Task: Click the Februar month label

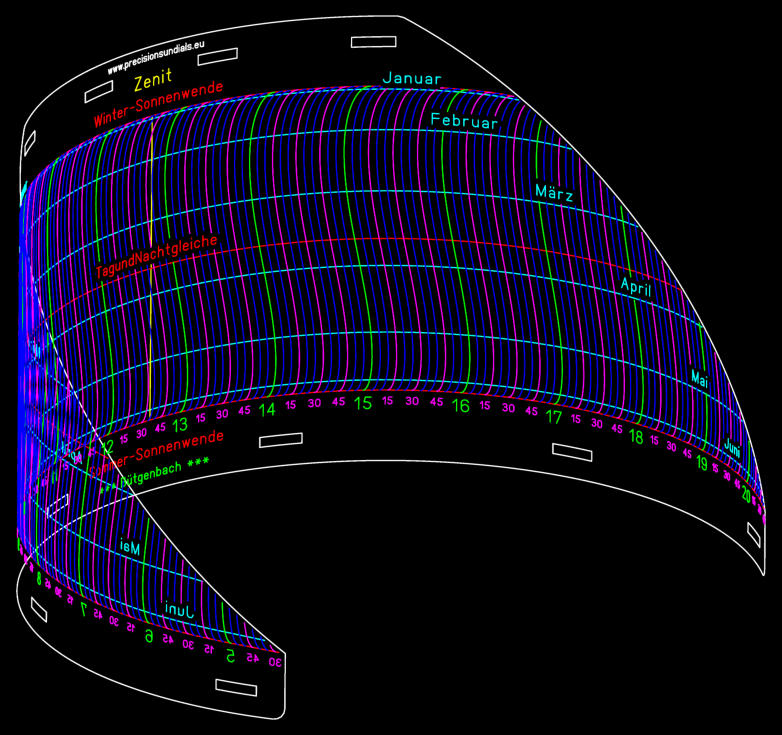Action: (x=466, y=120)
